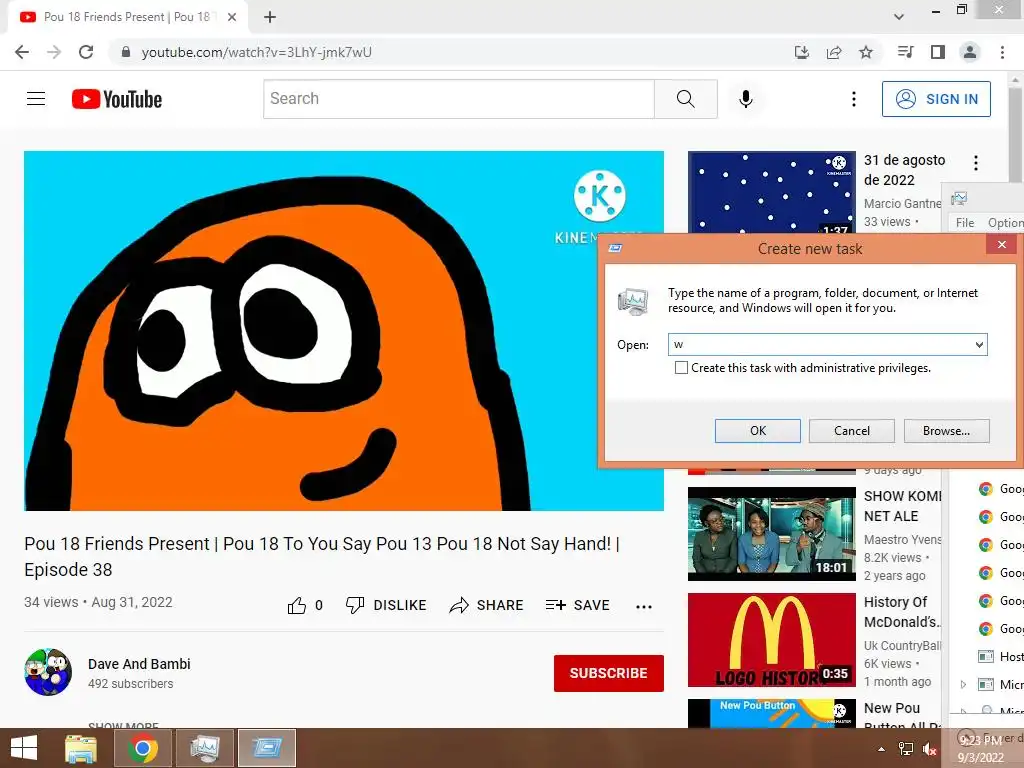Switch to Task Manager on the taskbar

point(204,748)
